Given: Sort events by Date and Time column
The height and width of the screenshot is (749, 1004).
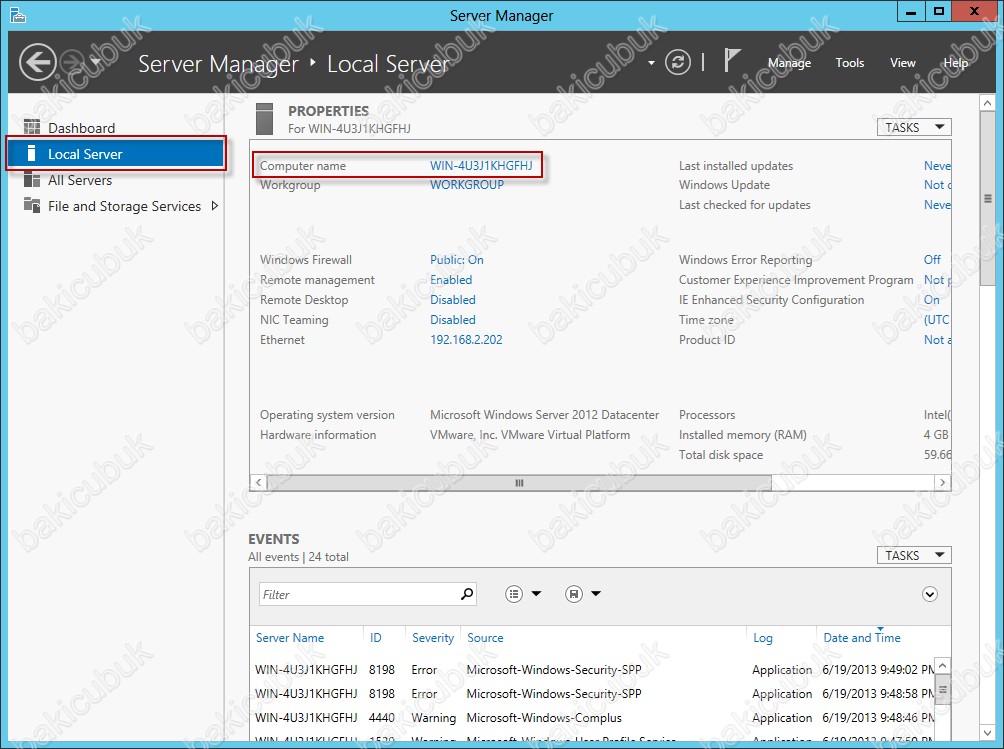Looking at the screenshot, I should 862,638.
